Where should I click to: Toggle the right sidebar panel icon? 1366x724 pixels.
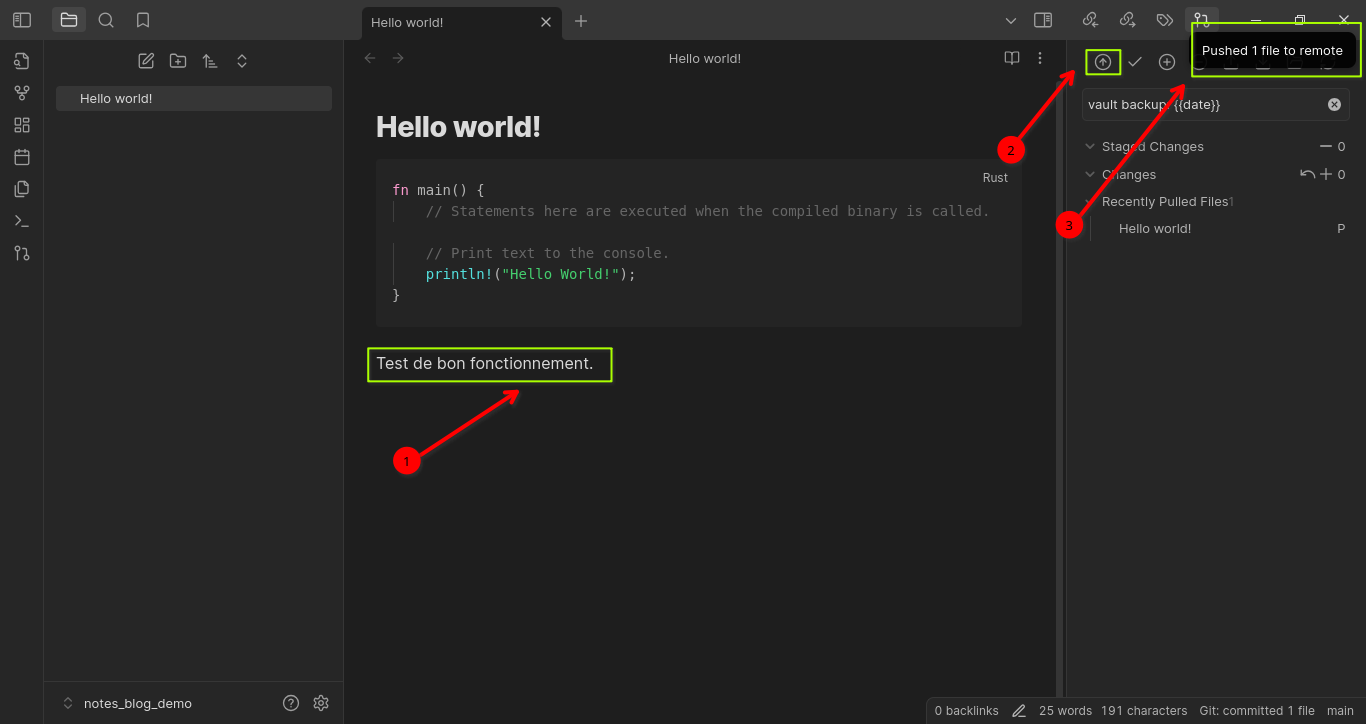coord(1043,20)
